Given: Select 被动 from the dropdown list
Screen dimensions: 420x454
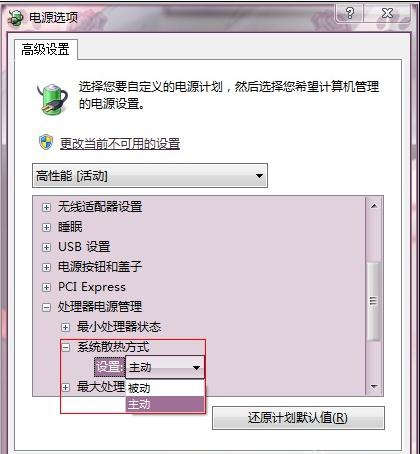Looking at the screenshot, I should pyautogui.click(x=165, y=388).
